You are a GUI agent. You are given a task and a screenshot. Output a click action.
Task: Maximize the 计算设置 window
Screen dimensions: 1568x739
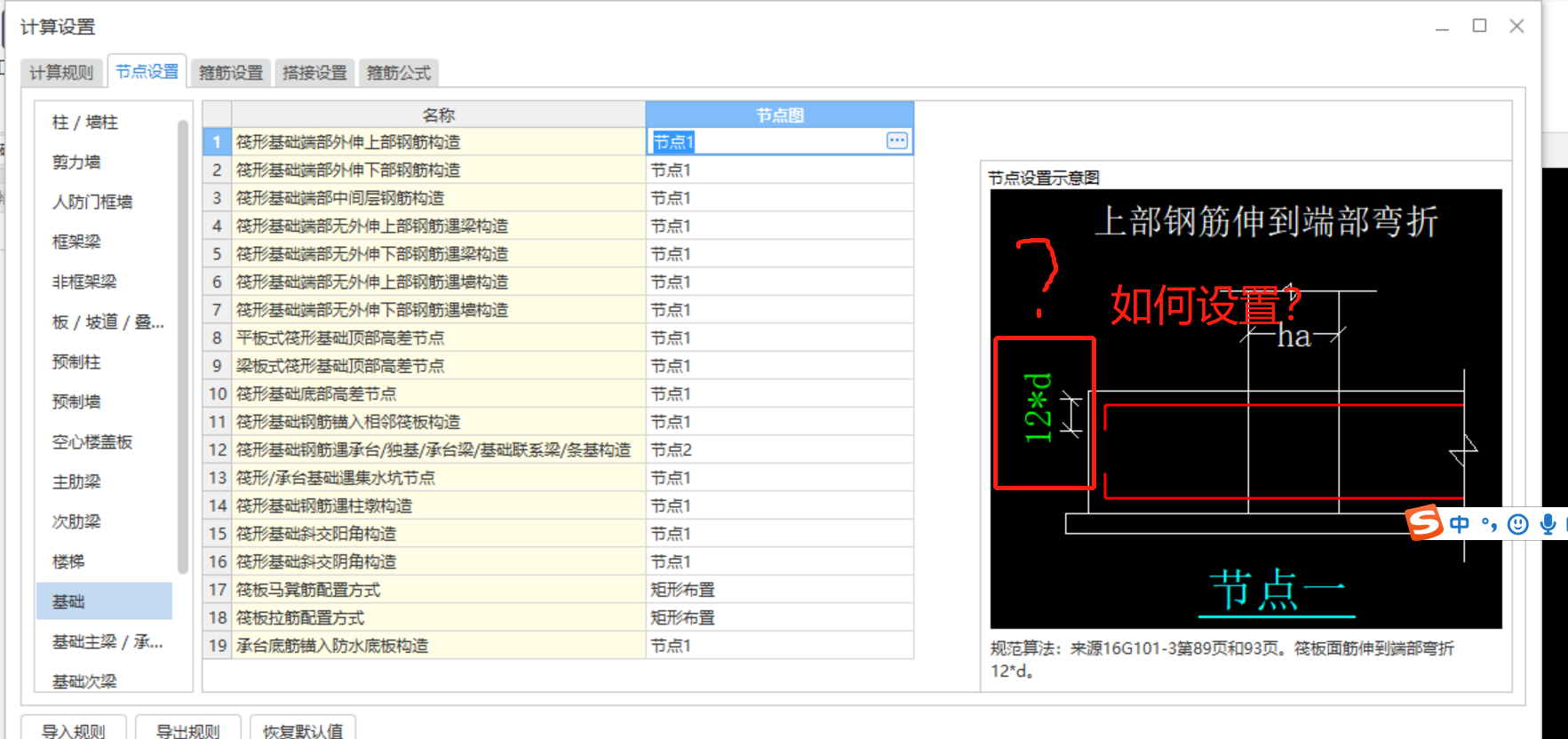tap(1479, 26)
